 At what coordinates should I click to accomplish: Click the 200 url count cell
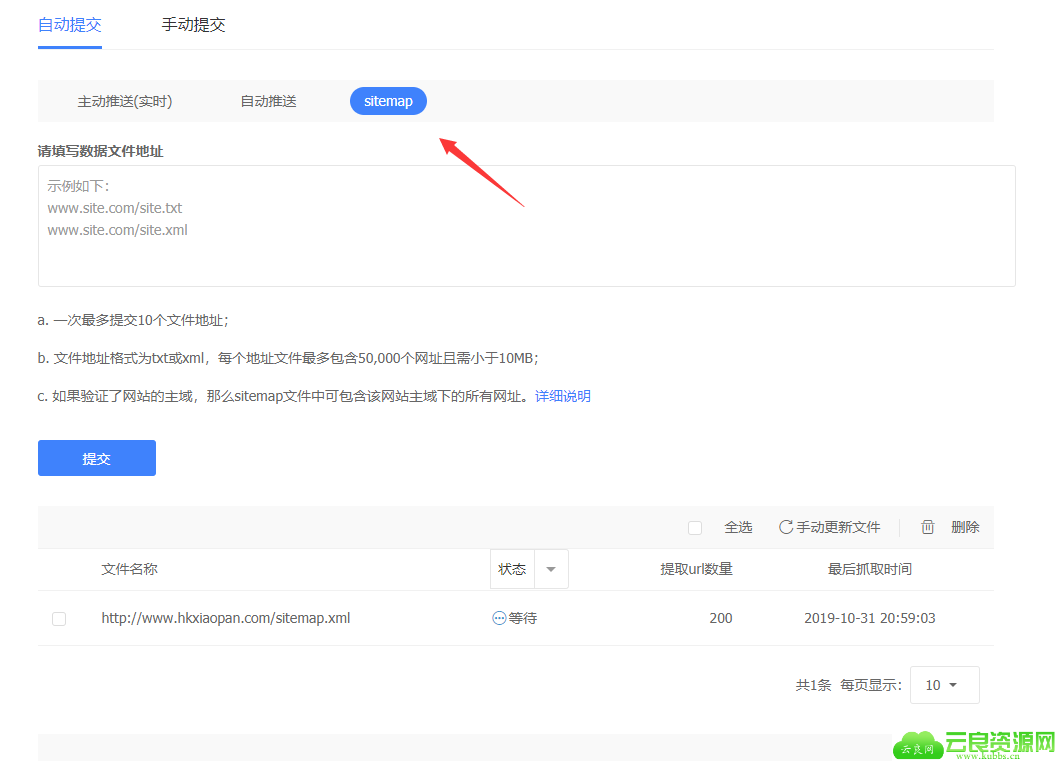click(x=721, y=618)
